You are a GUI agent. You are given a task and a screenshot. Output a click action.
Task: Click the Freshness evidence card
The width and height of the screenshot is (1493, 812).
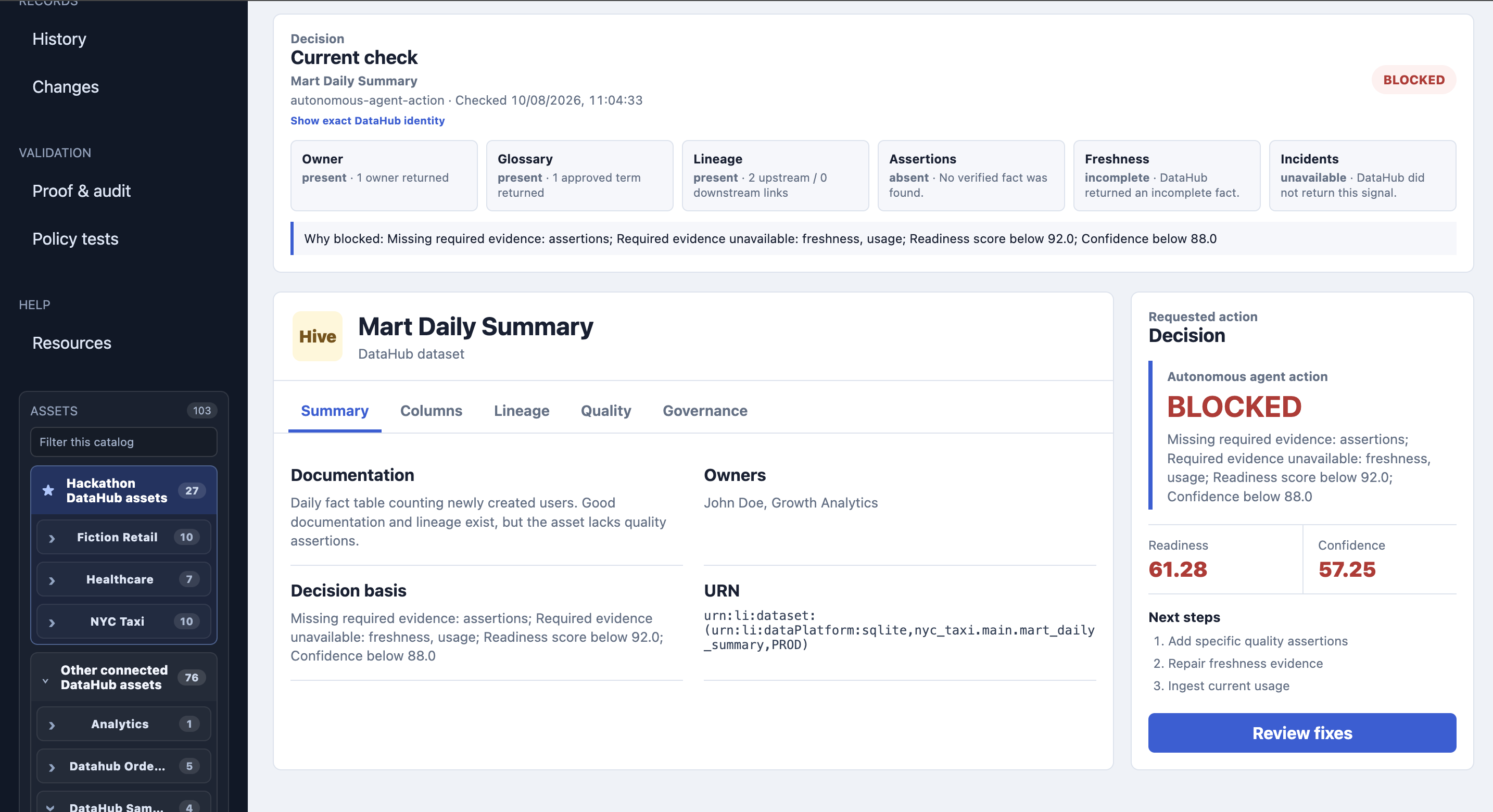click(x=1167, y=175)
